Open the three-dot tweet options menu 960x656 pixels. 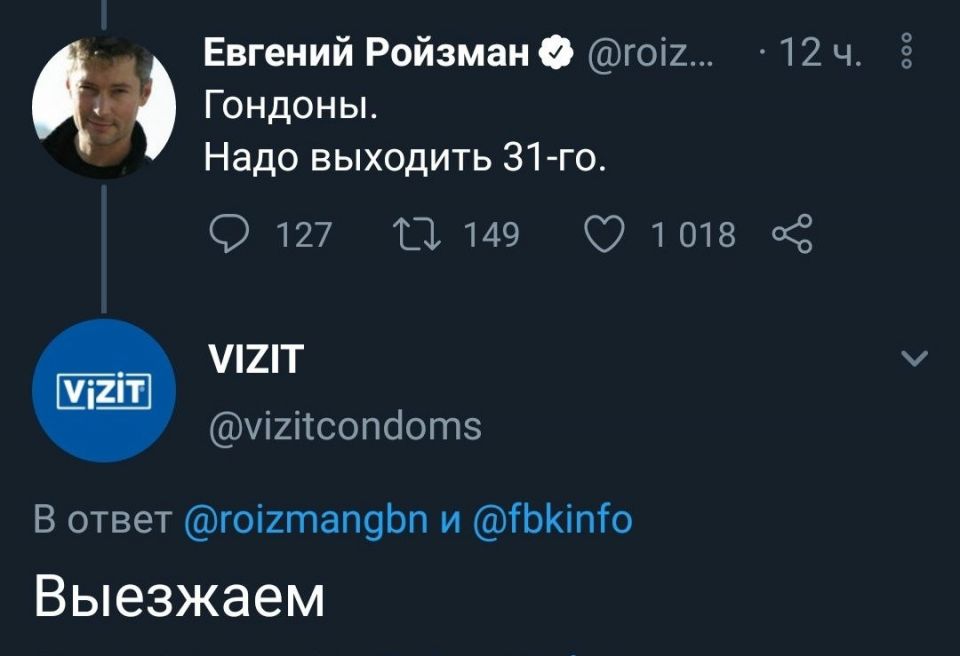(907, 51)
